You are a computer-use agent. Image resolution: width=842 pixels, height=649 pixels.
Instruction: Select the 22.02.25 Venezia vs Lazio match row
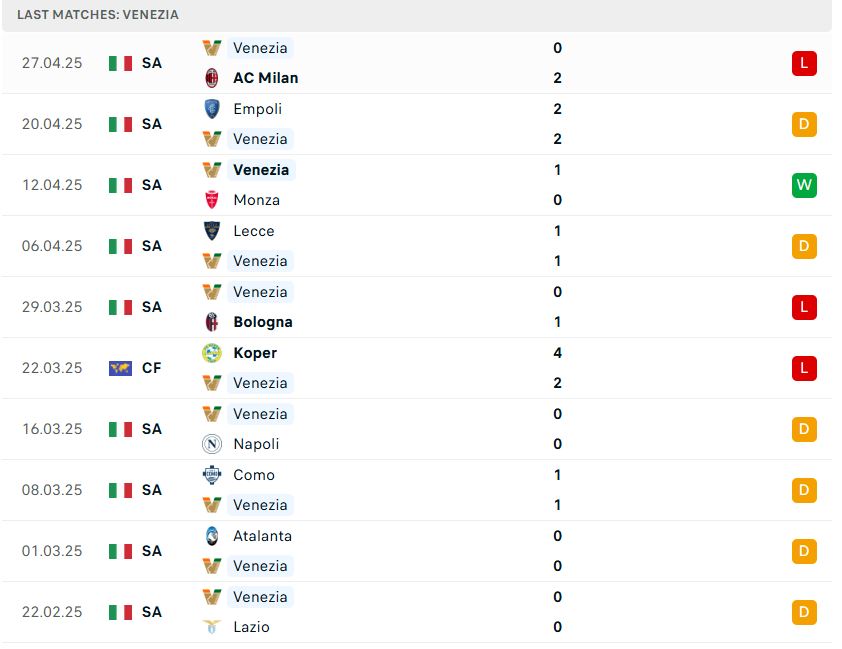coord(417,612)
